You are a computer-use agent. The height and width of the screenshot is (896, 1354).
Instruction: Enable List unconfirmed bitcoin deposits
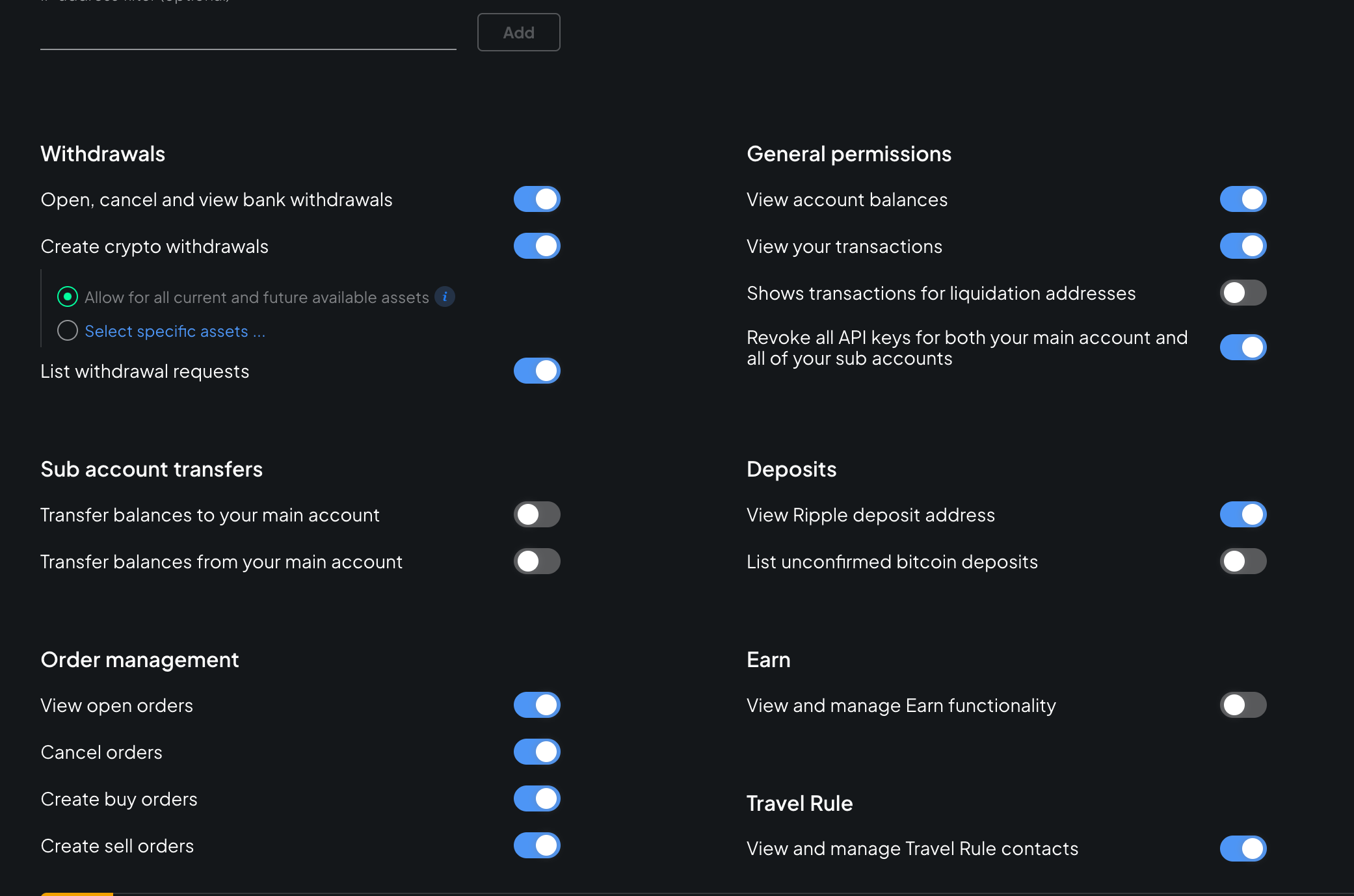[x=1243, y=561]
